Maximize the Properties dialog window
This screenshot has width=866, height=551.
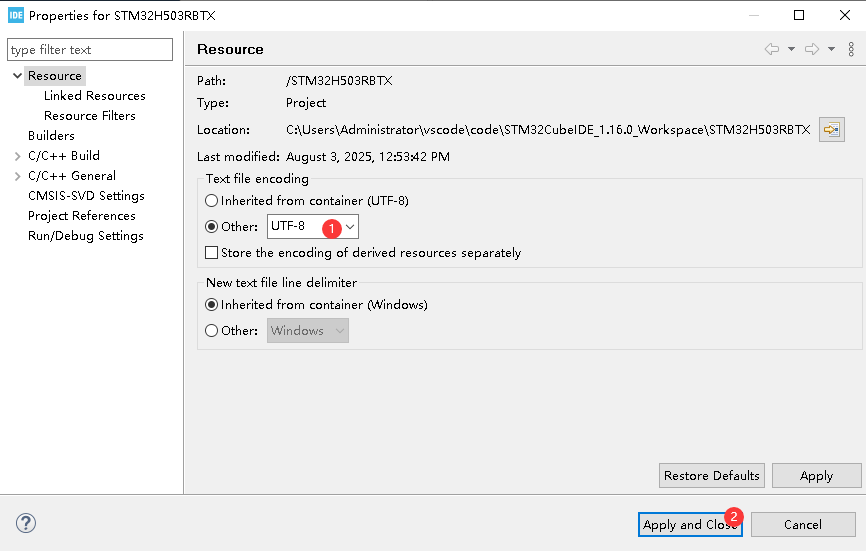point(799,15)
